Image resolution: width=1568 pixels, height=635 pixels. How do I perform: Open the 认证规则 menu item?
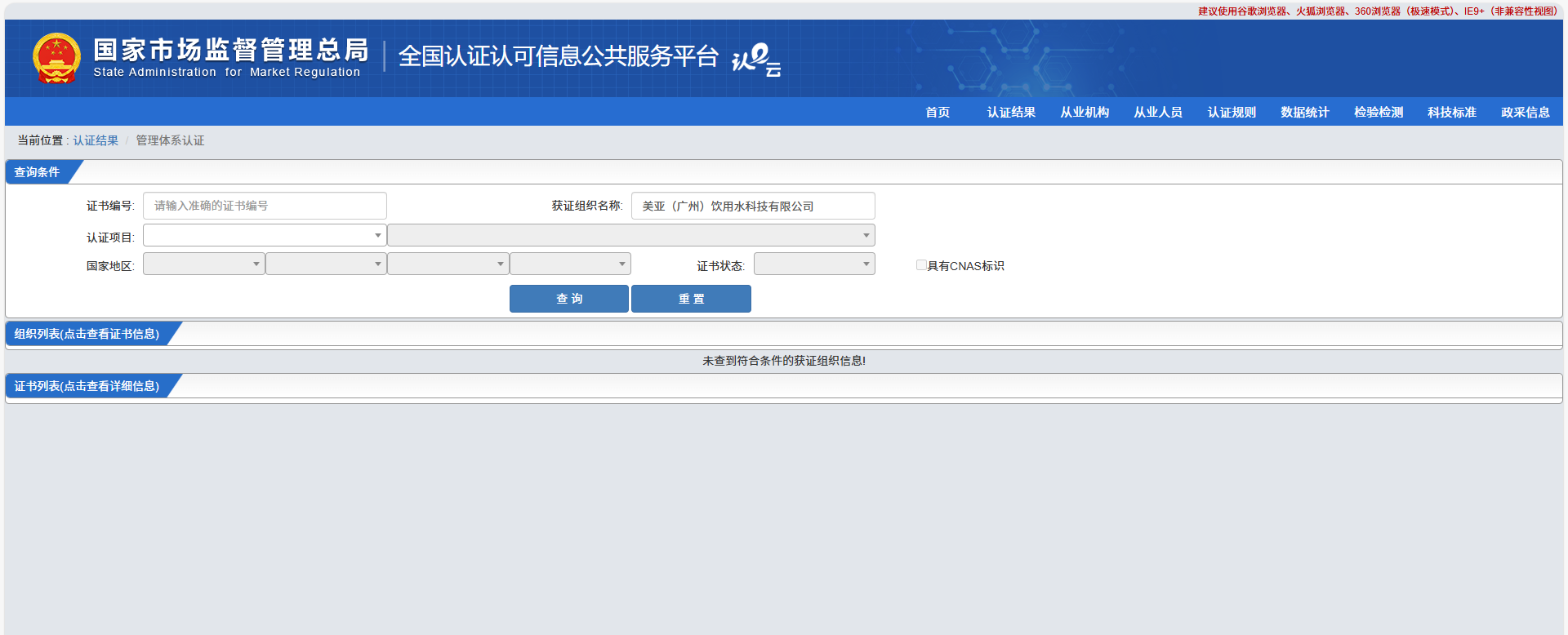point(1232,112)
